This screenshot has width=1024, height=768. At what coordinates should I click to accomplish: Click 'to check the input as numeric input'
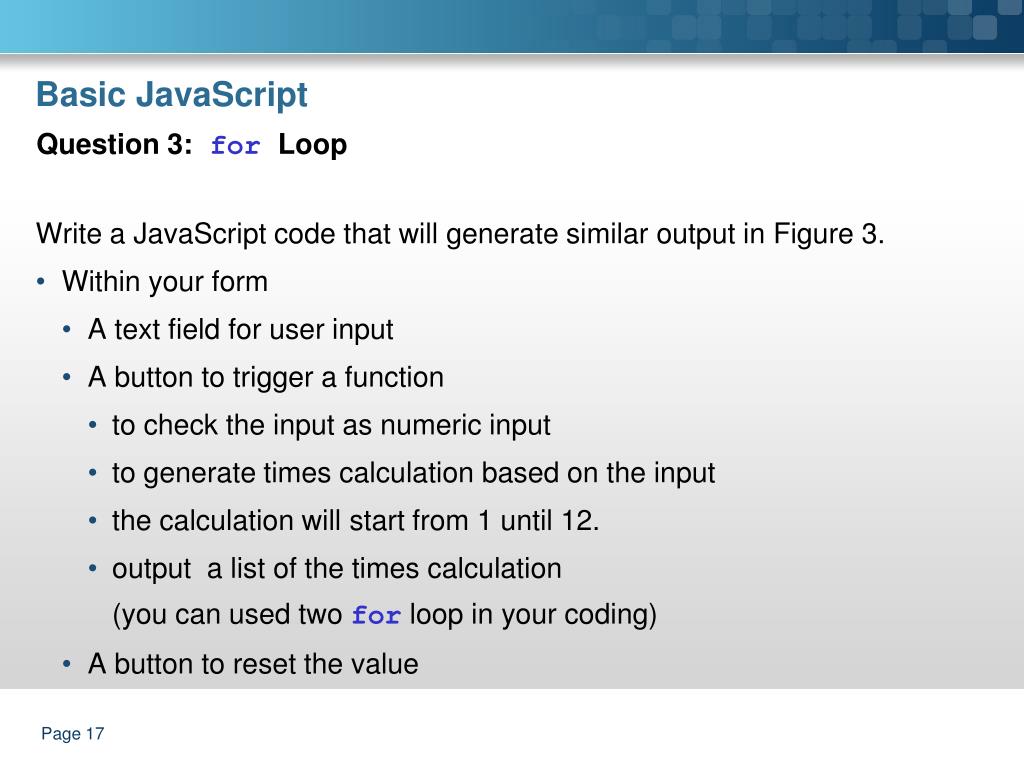(x=331, y=425)
